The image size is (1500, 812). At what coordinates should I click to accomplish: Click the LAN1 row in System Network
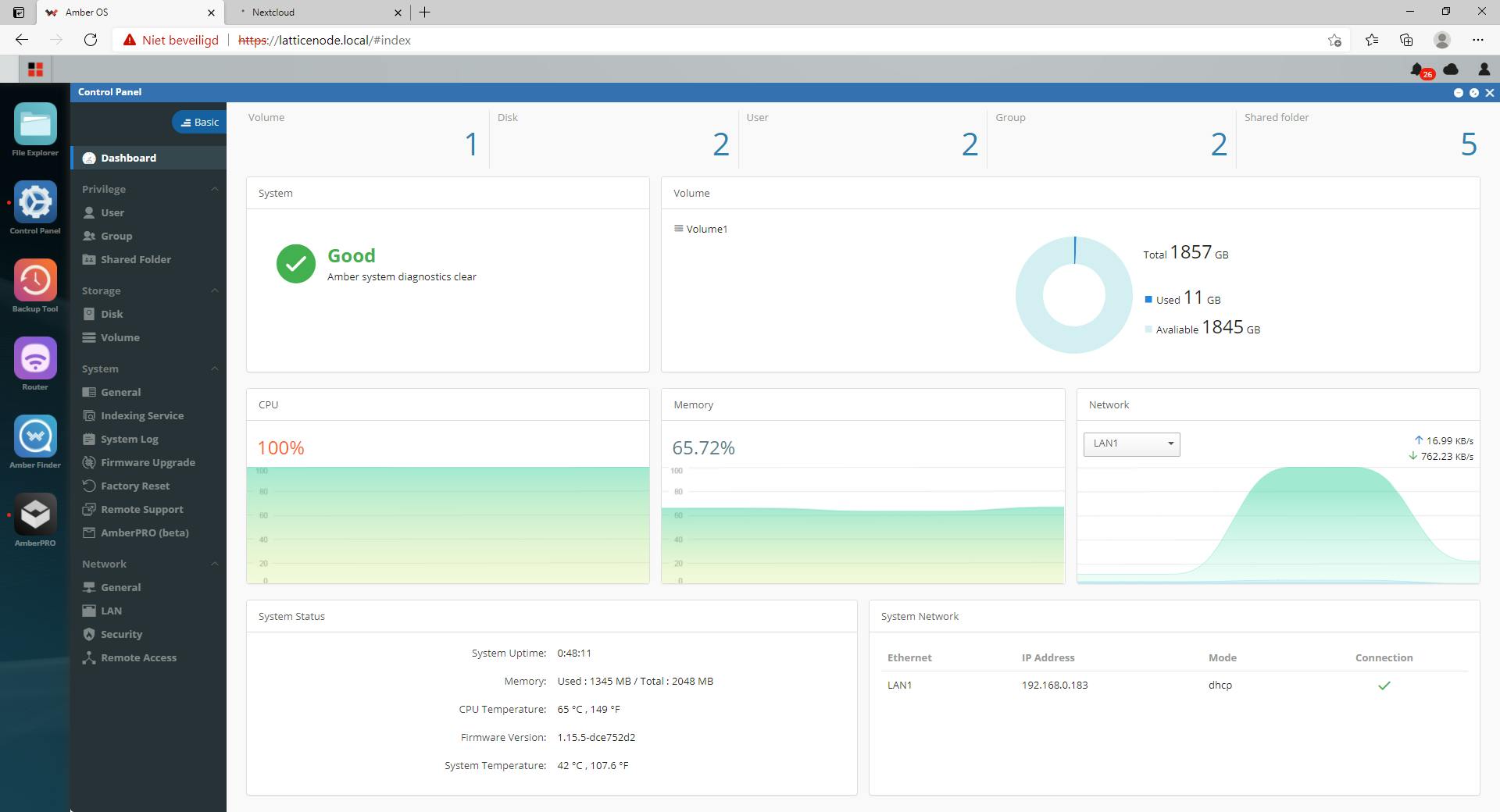click(1174, 685)
